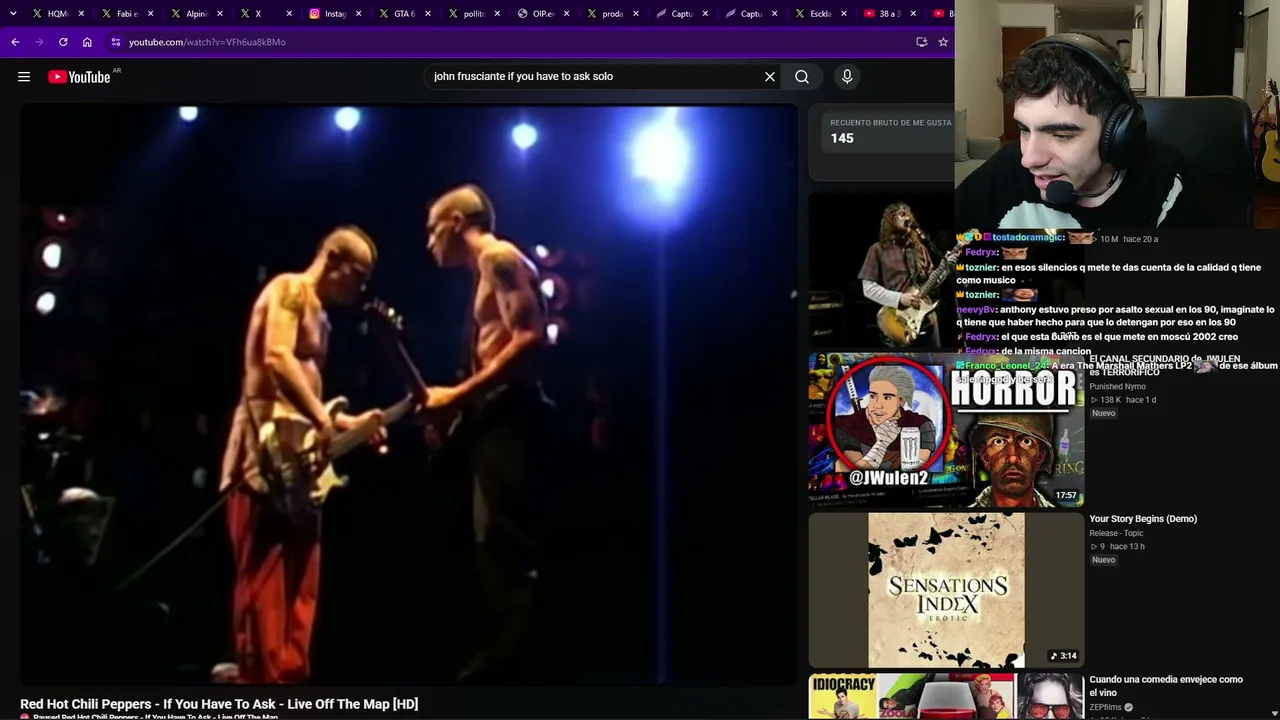This screenshot has height=720, width=1280.
Task: Open the 'Your Story Begins (Demo)' title
Action: coord(1143,519)
